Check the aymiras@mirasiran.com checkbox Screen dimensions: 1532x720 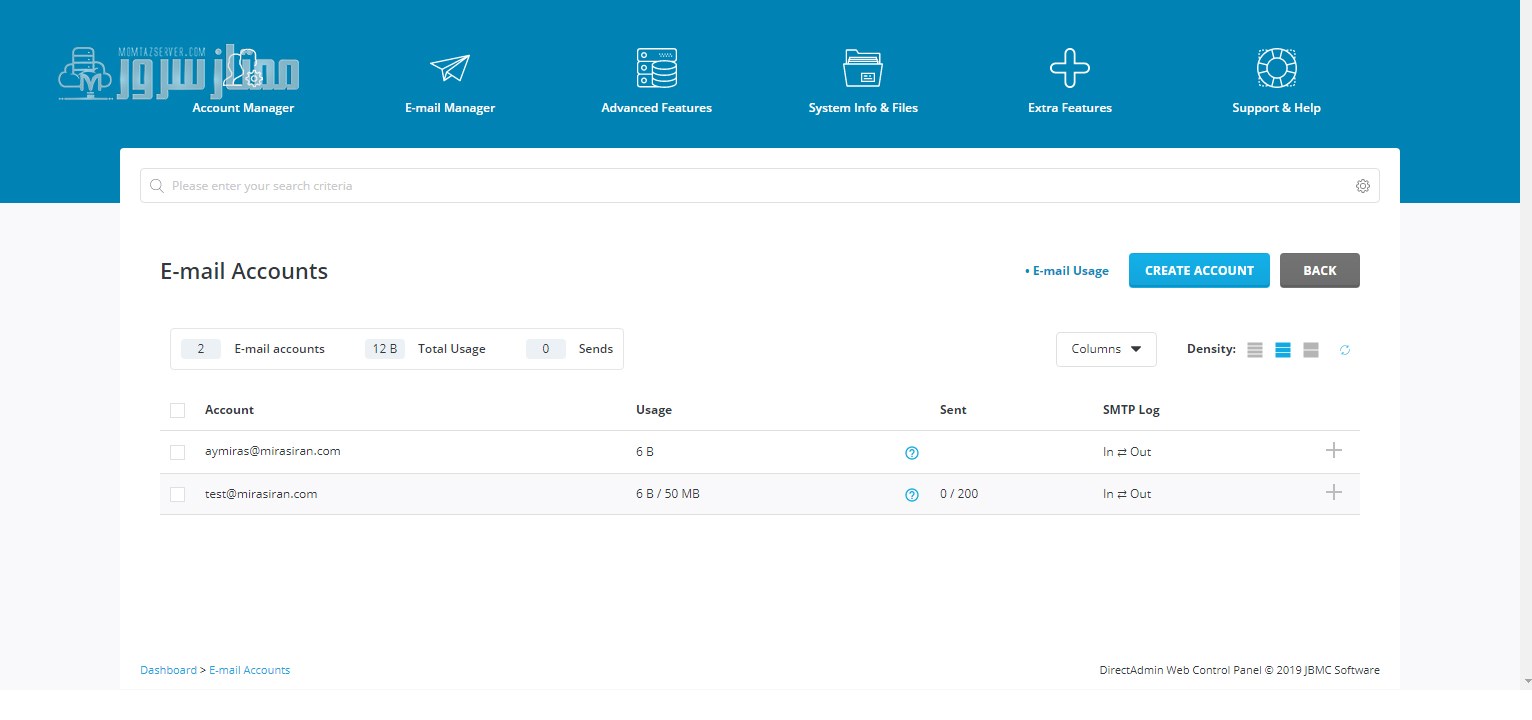tap(178, 452)
